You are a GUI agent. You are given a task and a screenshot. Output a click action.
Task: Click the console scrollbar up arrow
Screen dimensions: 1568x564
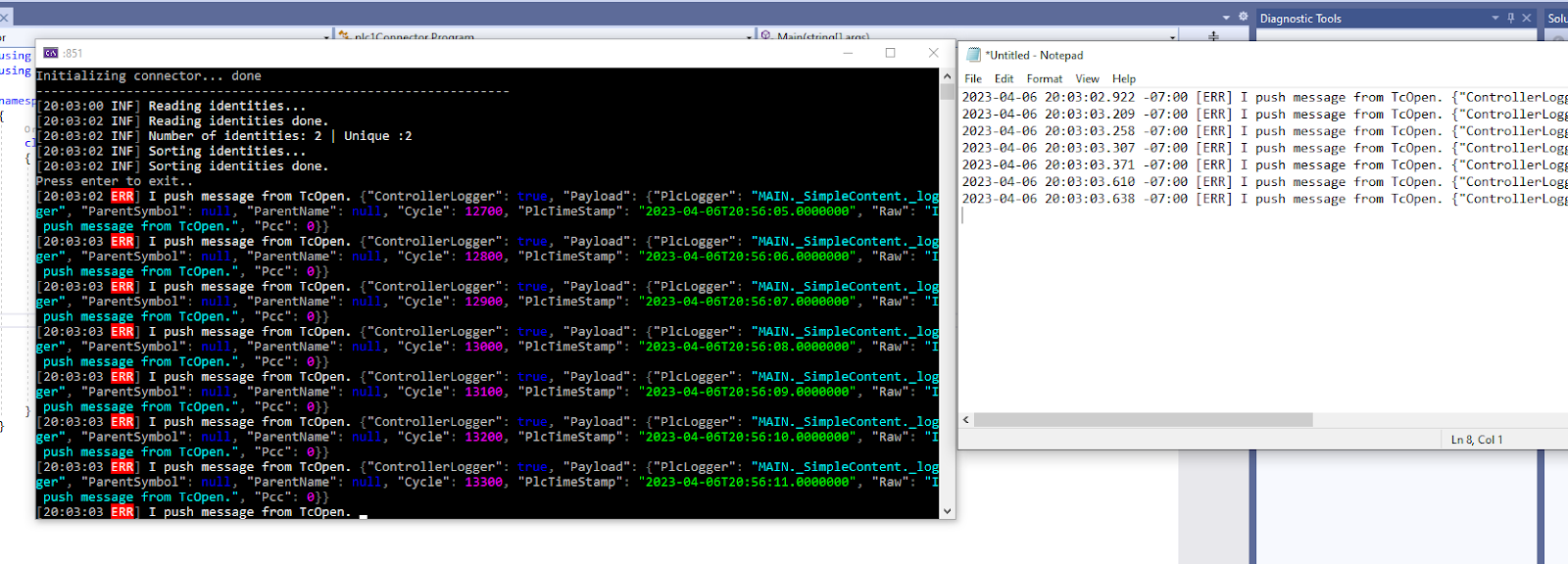coord(947,75)
